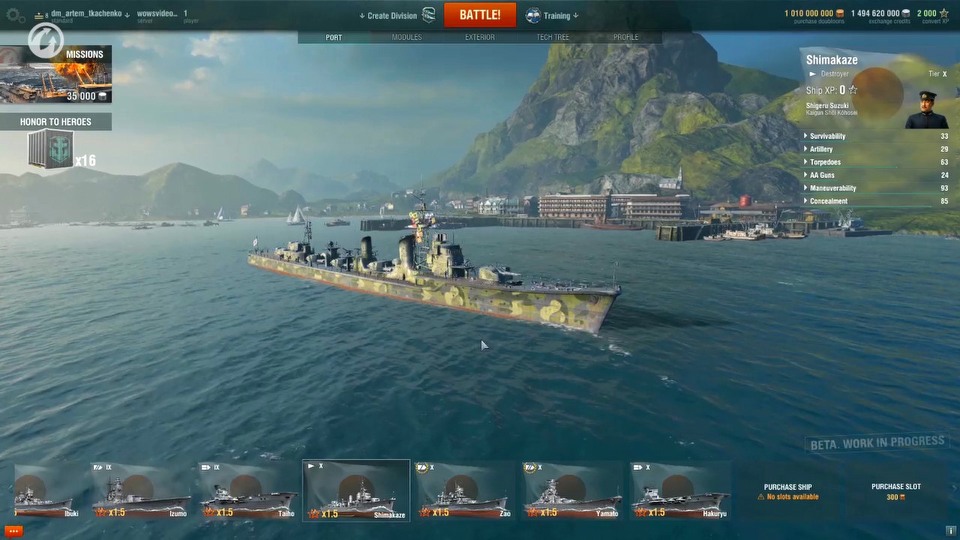
Task: Click the commander Shigeru Suzuki portrait
Action: 927,110
